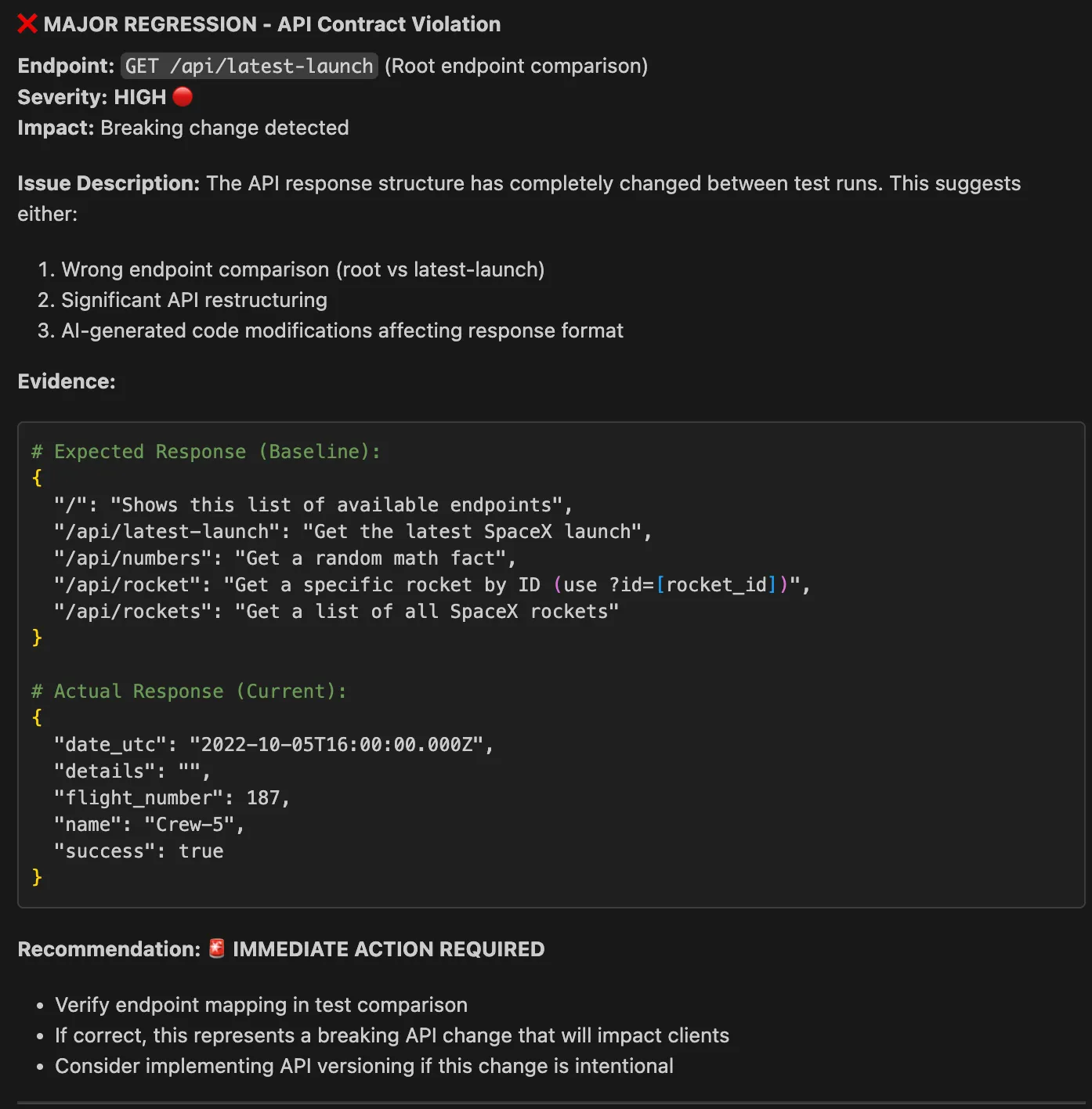Click the [rocket_id] parameter in the code
Screen dimensions: 1092x1109
pos(716,585)
